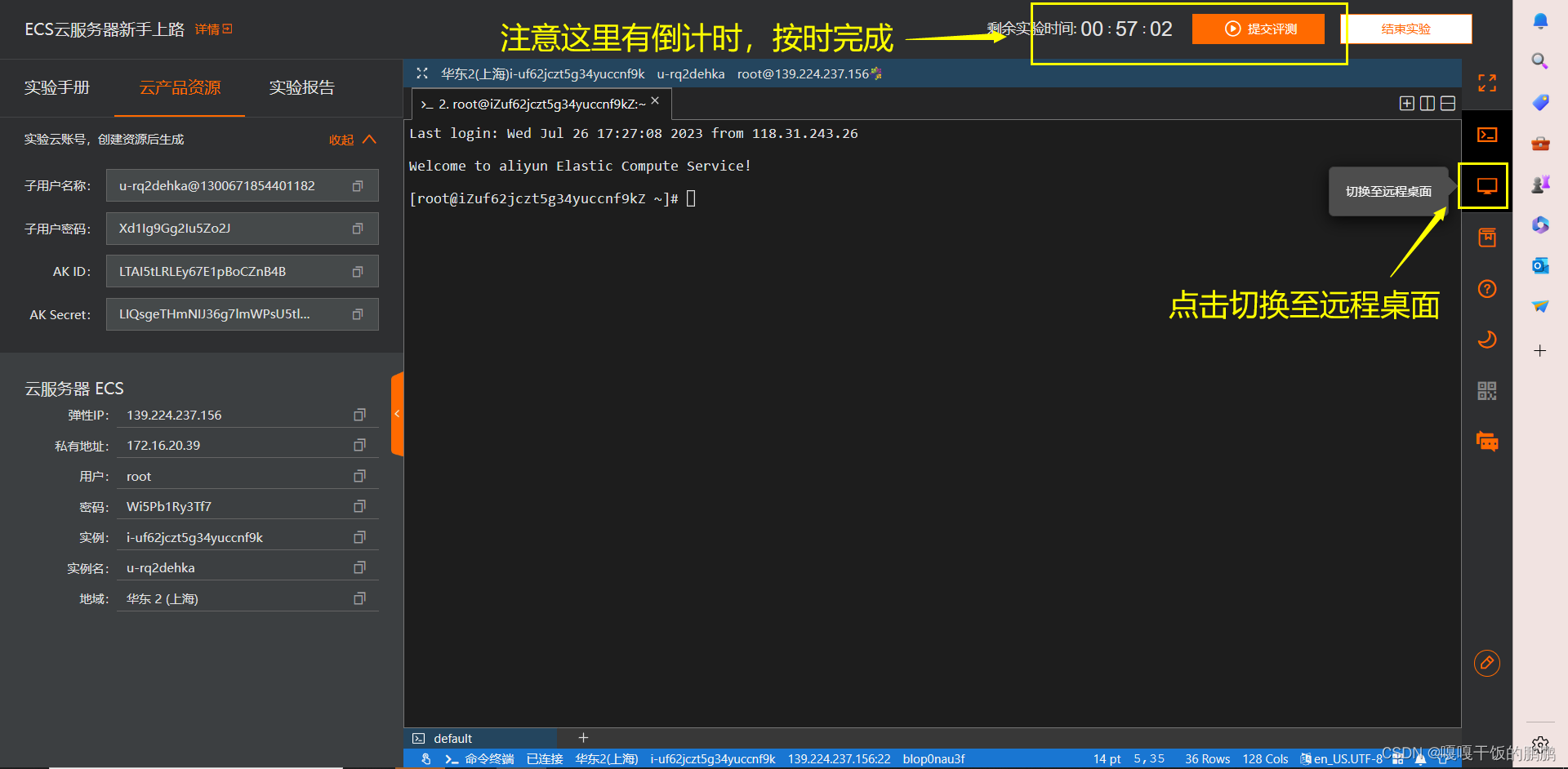1568x769 pixels.
Task: Open the 实验报告 tab
Action: coord(302,87)
